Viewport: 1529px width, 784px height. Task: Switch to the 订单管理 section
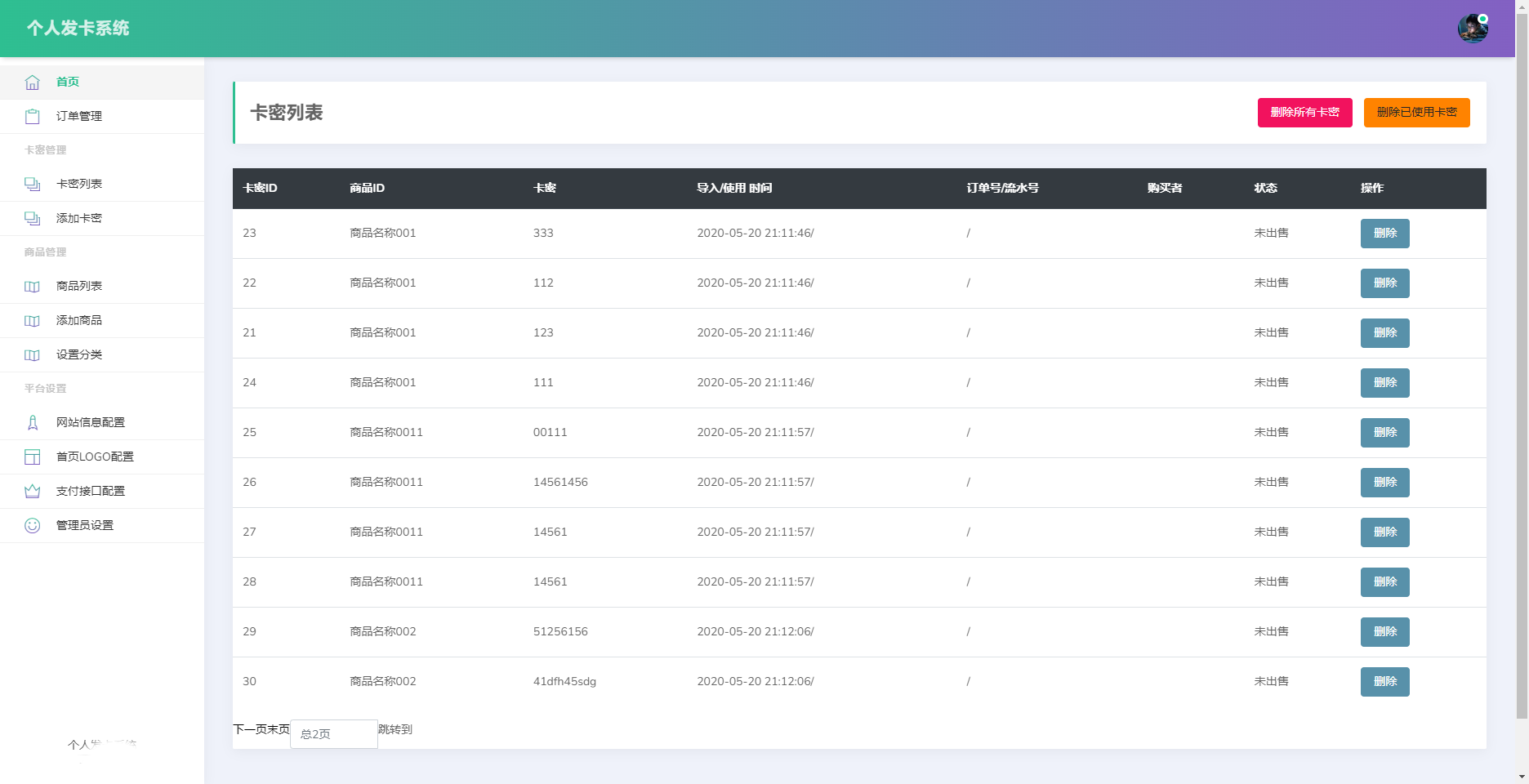pyautogui.click(x=78, y=116)
